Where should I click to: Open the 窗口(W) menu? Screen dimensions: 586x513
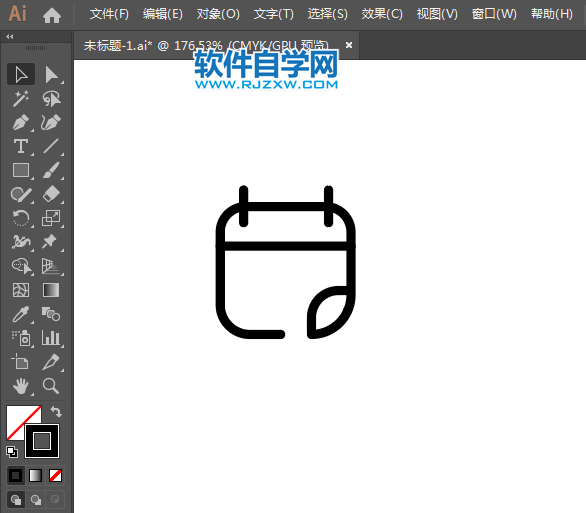(x=494, y=14)
